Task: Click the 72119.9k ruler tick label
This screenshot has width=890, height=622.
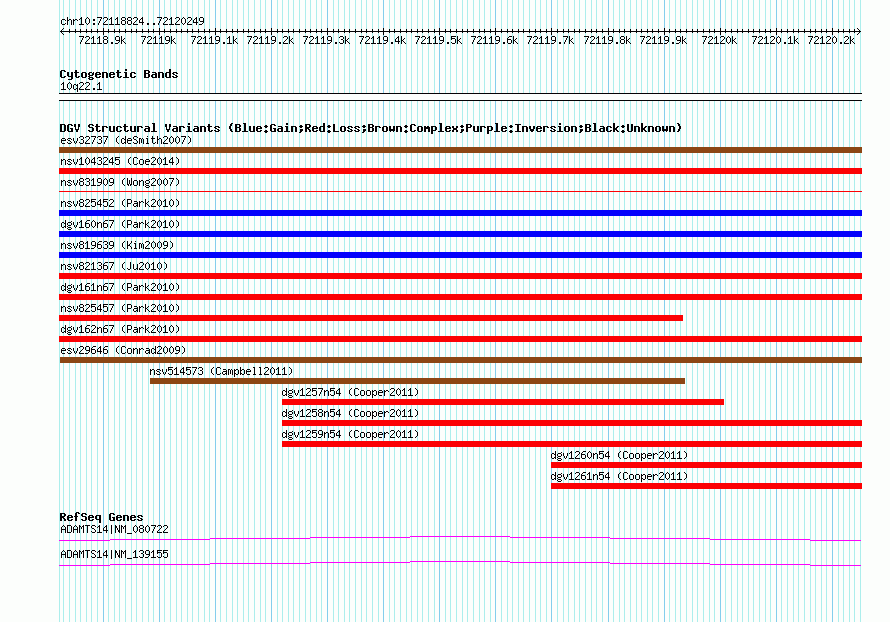Action: click(x=663, y=40)
